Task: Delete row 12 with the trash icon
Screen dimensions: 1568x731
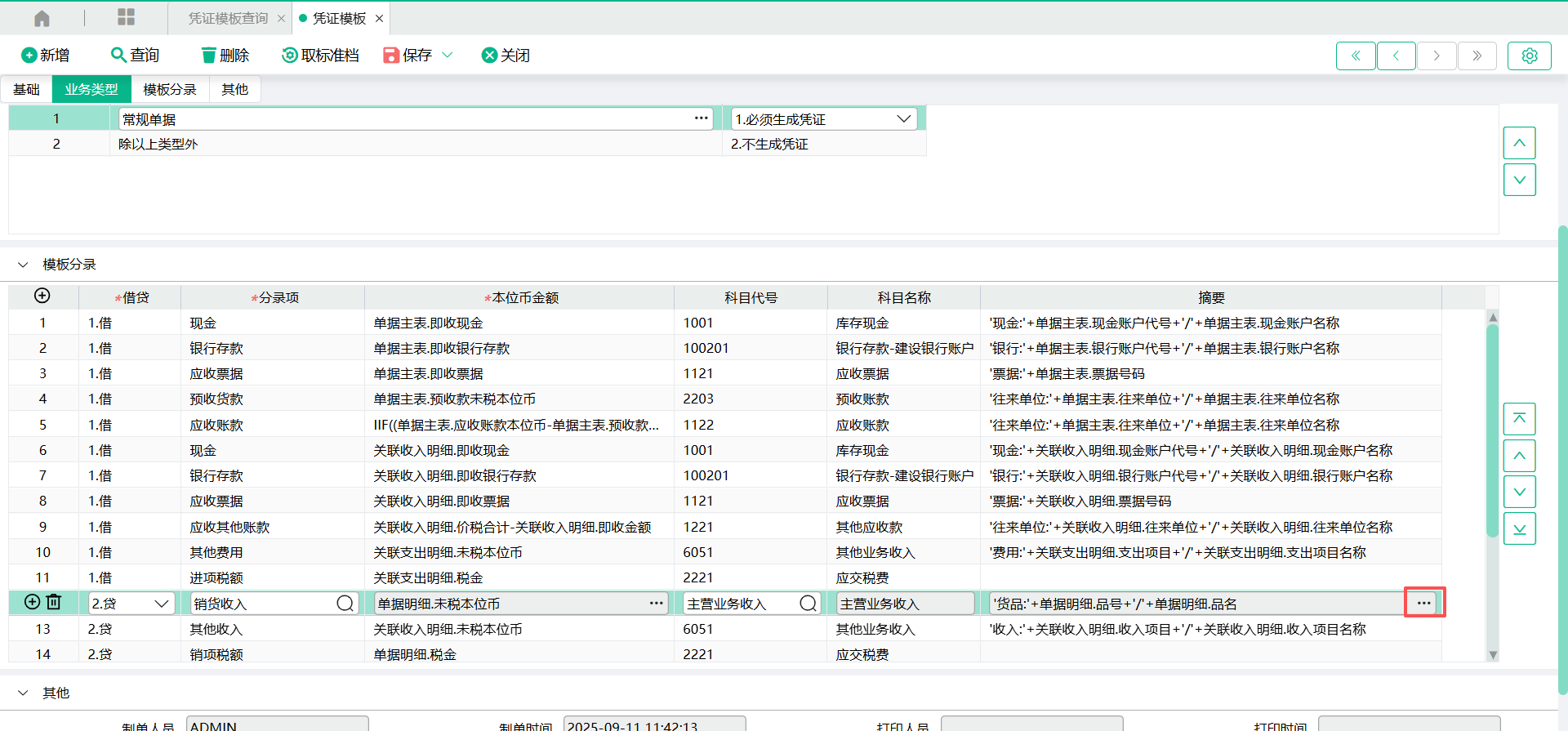Action: pyautogui.click(x=54, y=602)
